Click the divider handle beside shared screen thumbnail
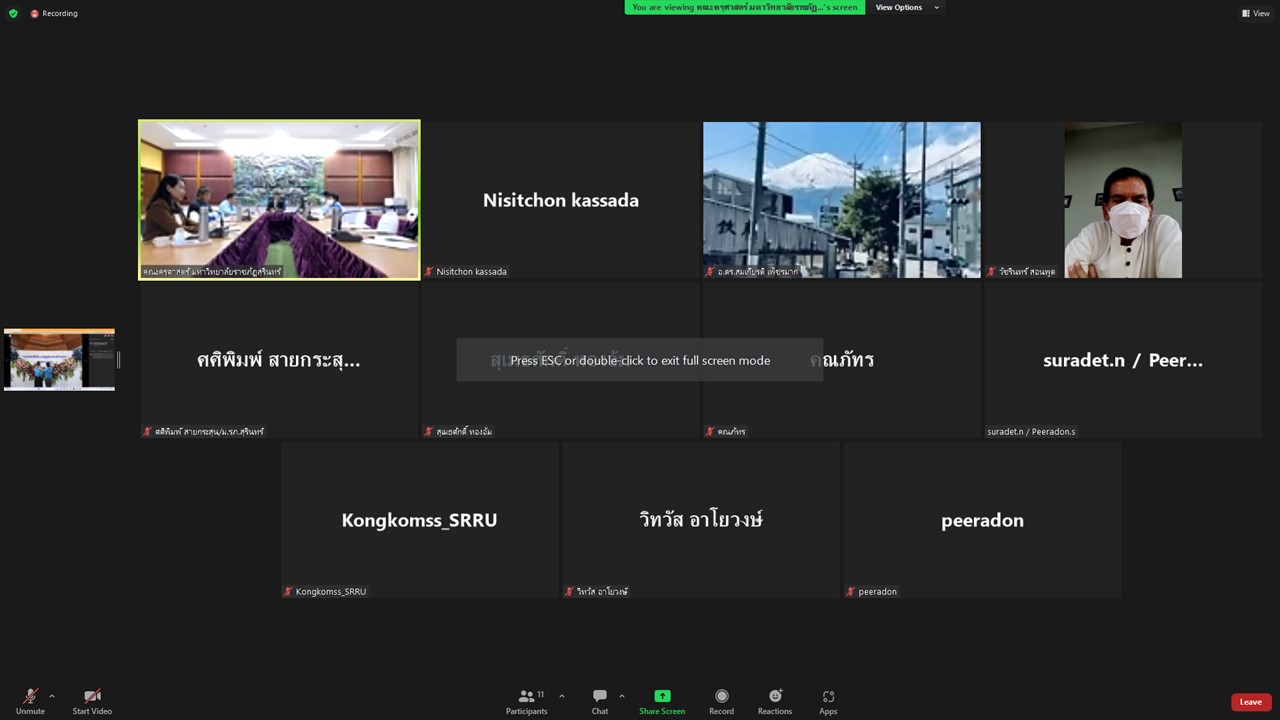 pos(119,359)
